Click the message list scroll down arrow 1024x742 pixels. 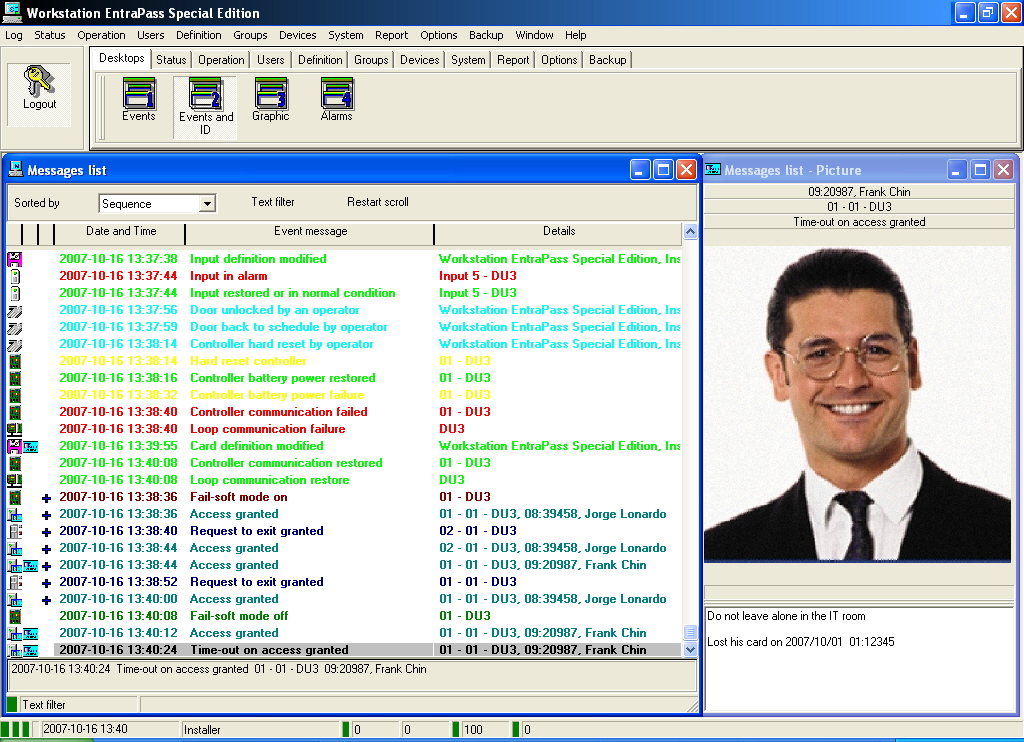(690, 649)
